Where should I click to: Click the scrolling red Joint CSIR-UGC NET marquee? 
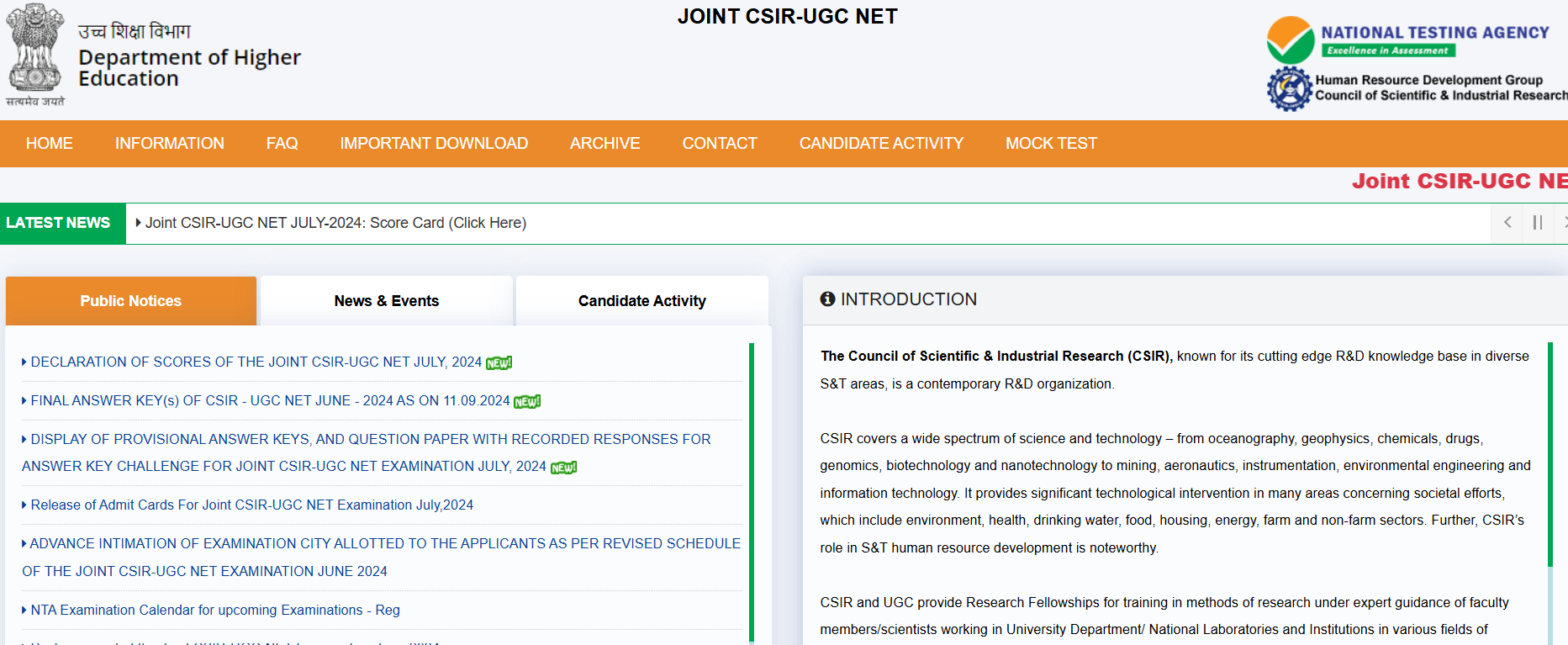click(1460, 182)
